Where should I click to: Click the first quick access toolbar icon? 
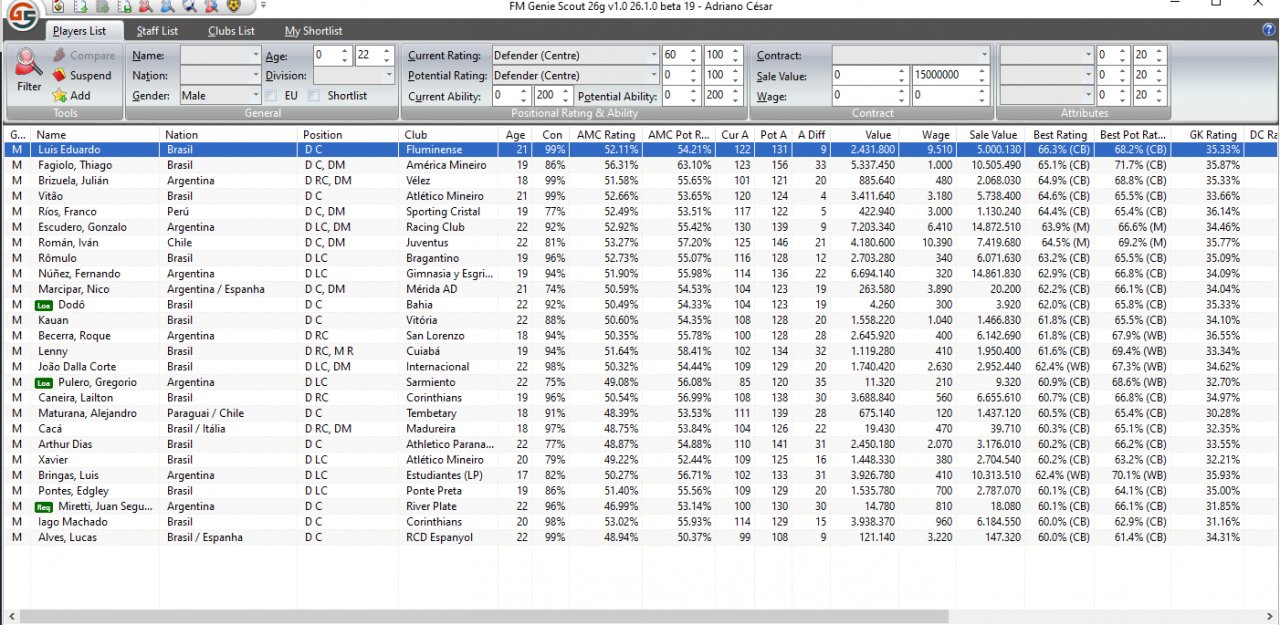(57, 6)
